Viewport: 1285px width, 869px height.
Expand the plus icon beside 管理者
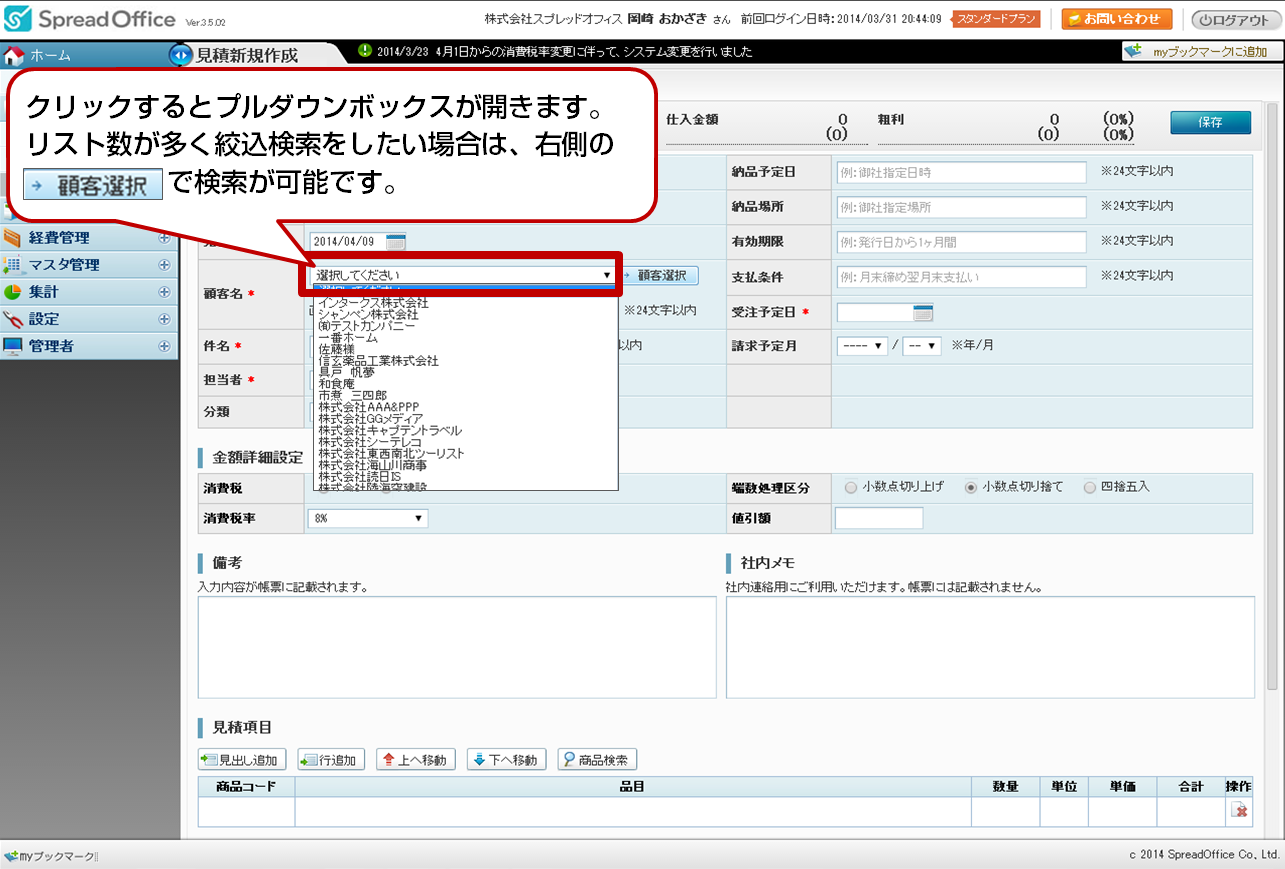tap(164, 346)
